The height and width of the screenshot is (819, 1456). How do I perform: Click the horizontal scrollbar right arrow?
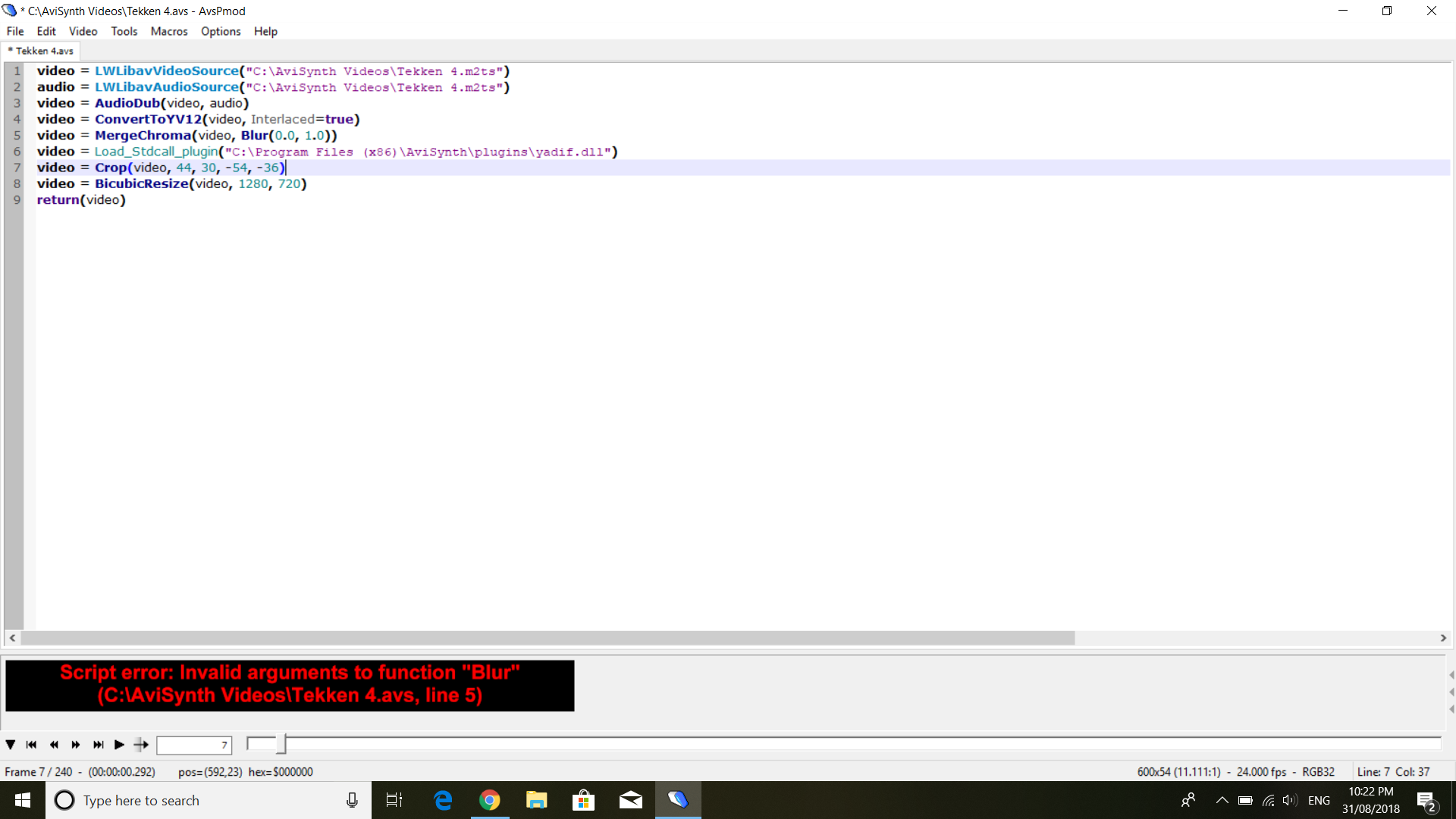[x=1443, y=638]
